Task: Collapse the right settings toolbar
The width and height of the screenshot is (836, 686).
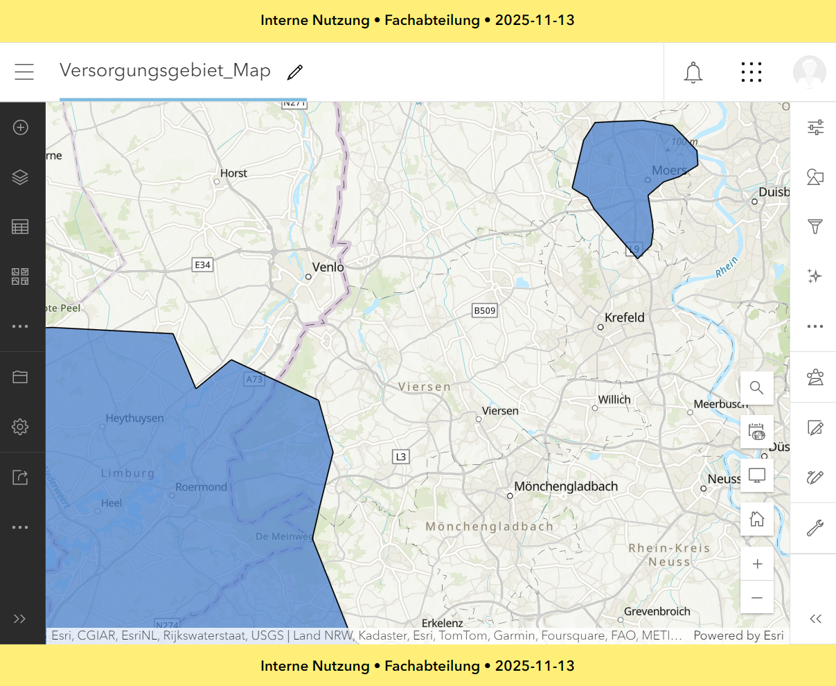Action: coord(815,619)
